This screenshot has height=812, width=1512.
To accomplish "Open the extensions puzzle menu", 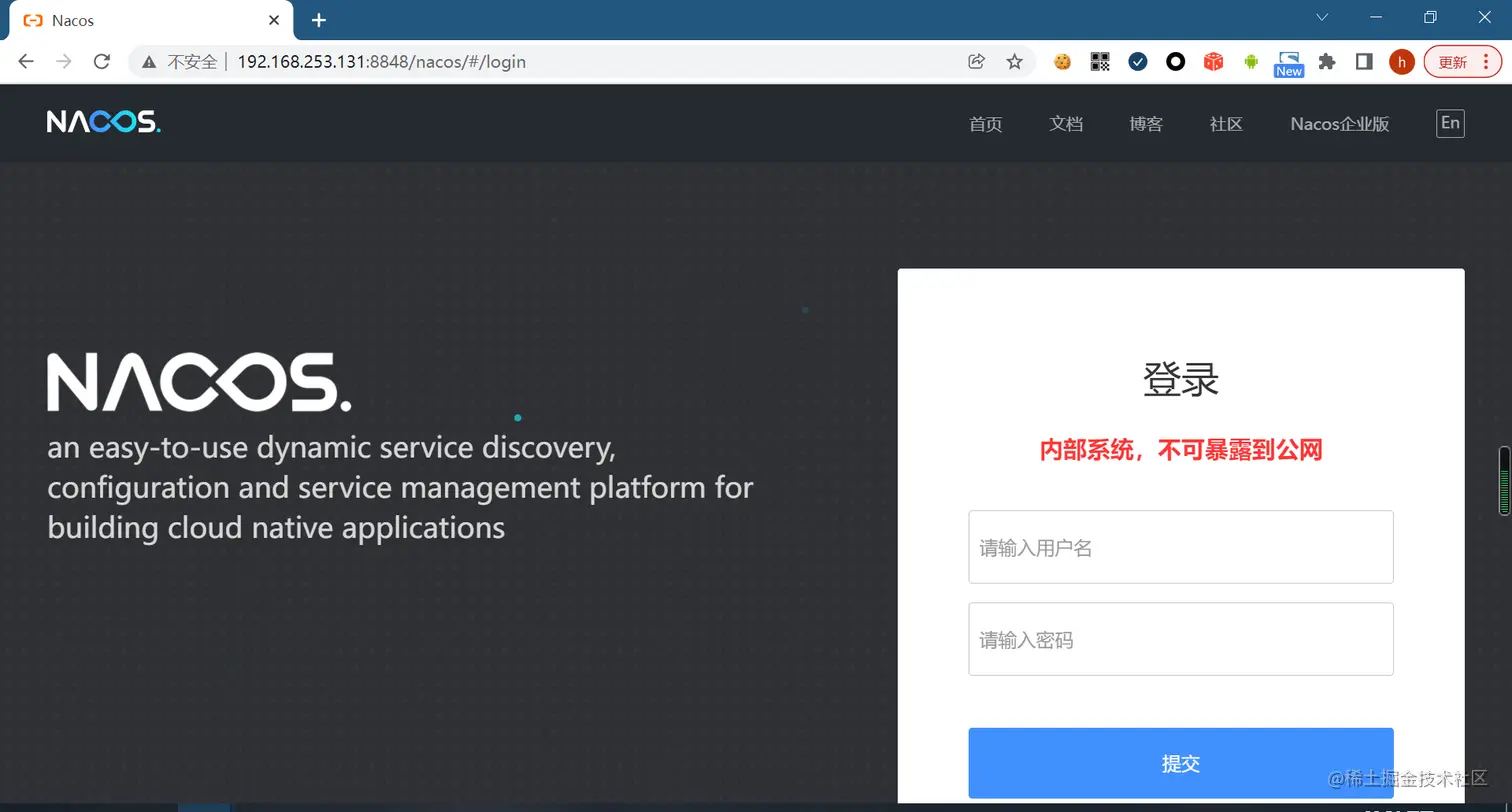I will pyautogui.click(x=1327, y=62).
